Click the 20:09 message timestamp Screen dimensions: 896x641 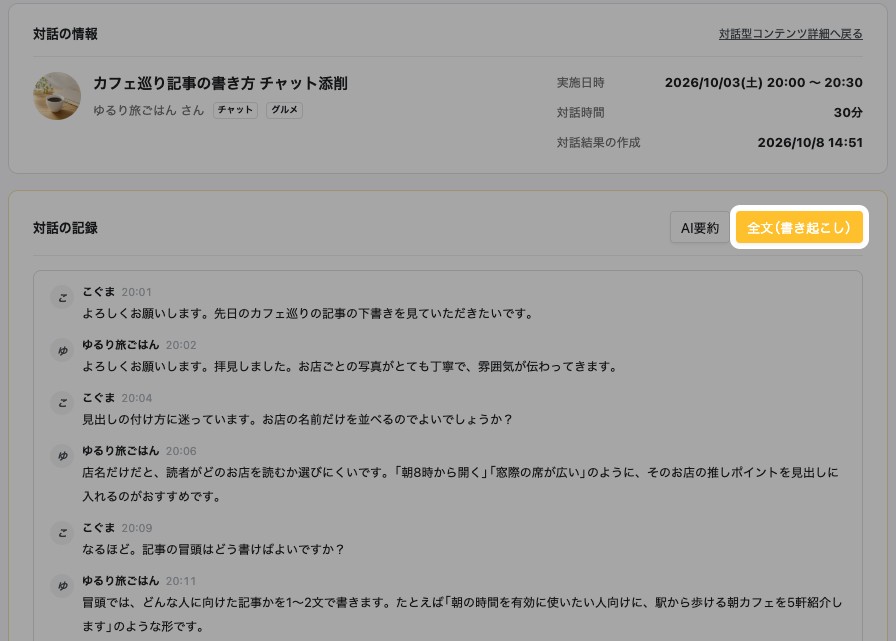[x=137, y=528]
